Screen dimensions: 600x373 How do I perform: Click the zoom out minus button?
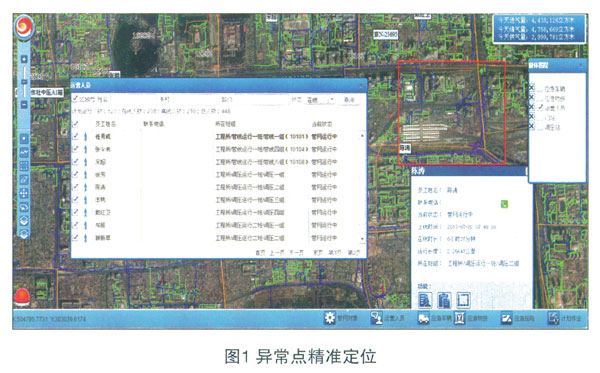pos(24,104)
